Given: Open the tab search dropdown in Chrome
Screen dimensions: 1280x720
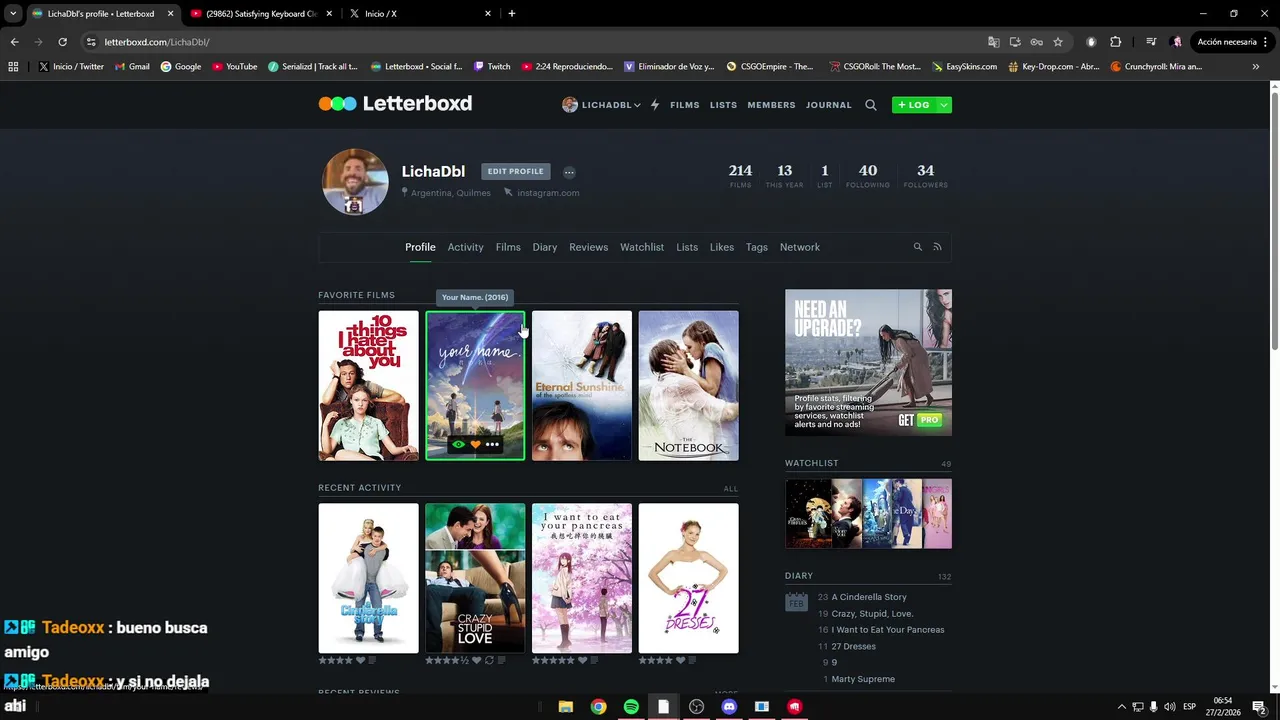Looking at the screenshot, I should pyautogui.click(x=13, y=14).
